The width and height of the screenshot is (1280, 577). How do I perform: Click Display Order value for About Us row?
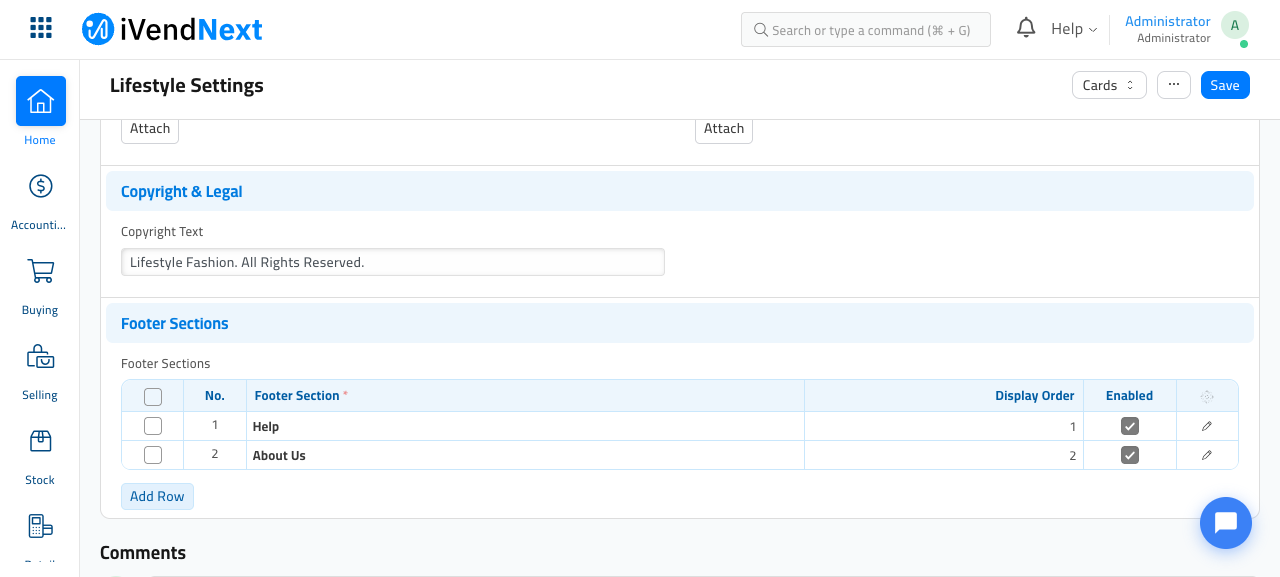click(x=944, y=455)
